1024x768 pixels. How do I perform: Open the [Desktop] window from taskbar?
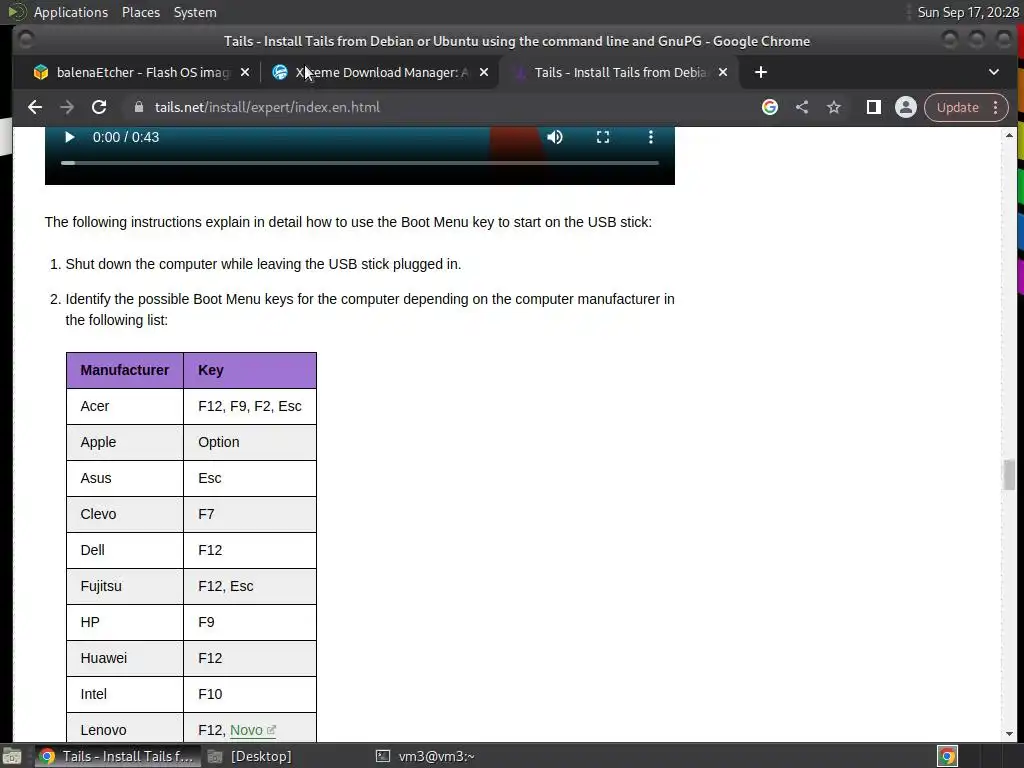pyautogui.click(x=249, y=756)
